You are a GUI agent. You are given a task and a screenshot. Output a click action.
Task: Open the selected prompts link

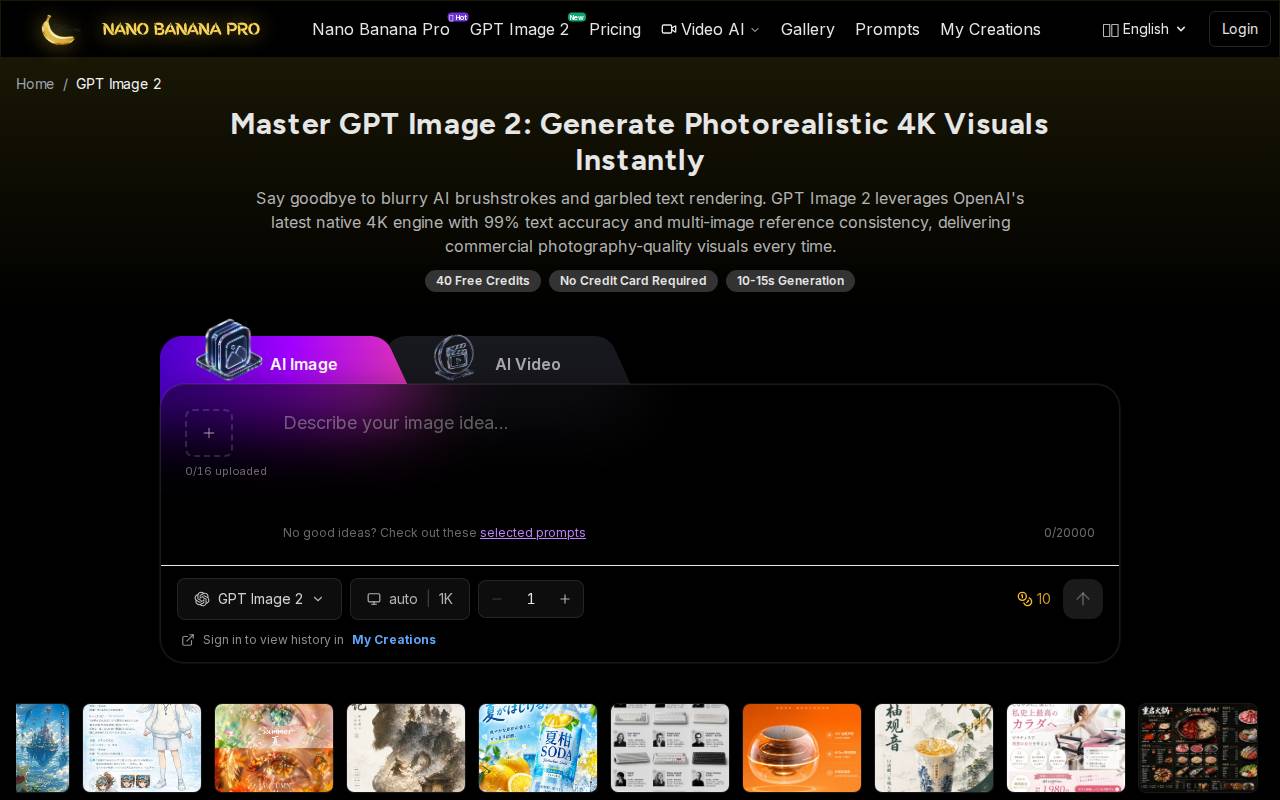point(533,533)
